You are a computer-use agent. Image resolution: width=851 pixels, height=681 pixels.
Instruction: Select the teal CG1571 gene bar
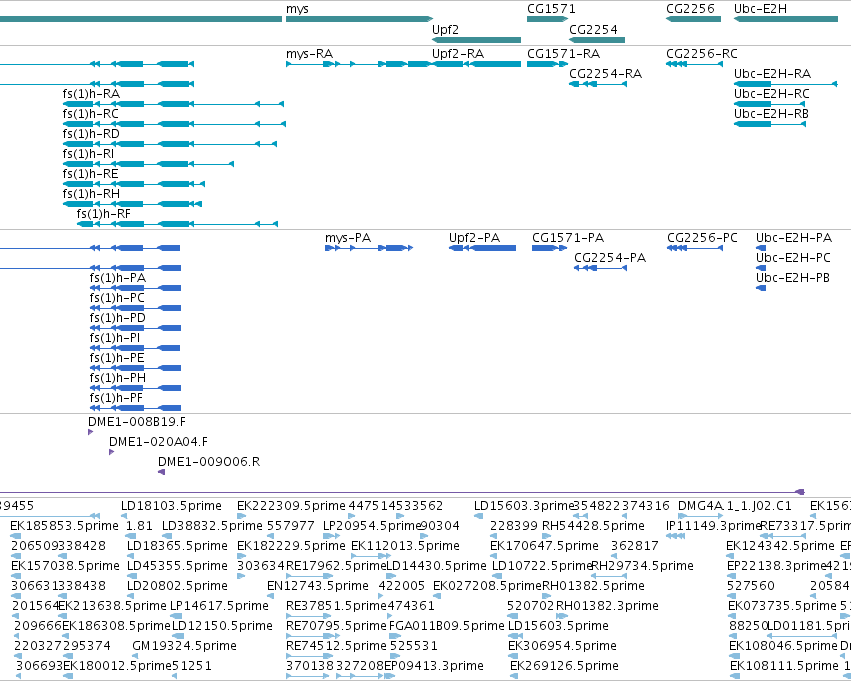pos(548,19)
